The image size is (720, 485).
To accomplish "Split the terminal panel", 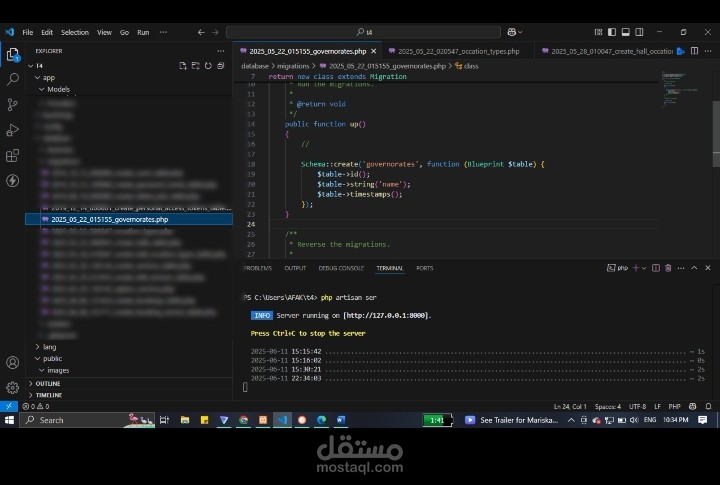I will (x=656, y=268).
